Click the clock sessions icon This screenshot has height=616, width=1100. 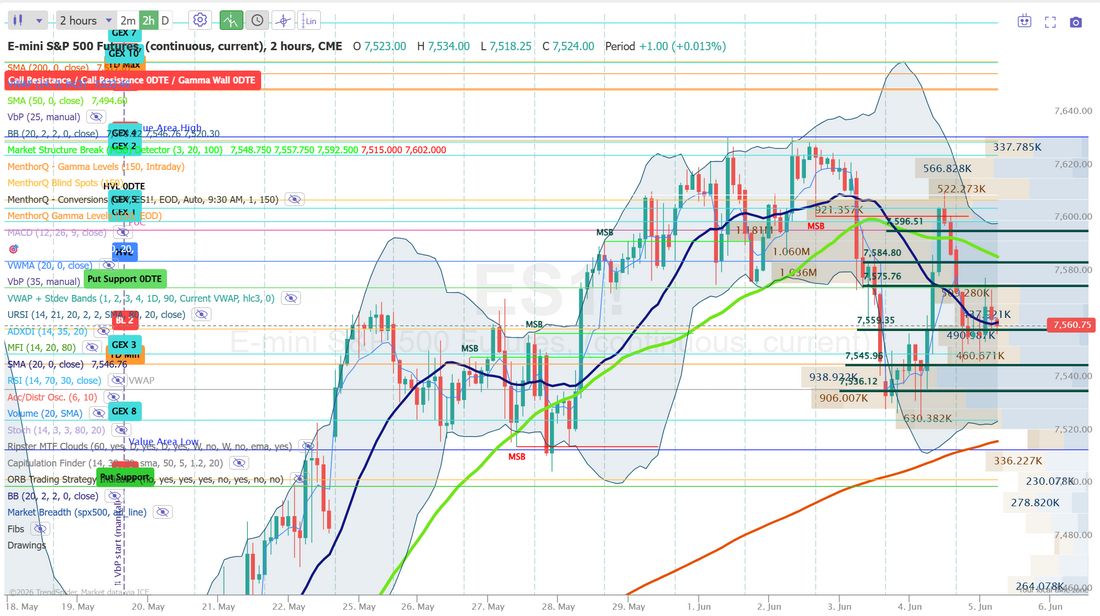tap(257, 20)
